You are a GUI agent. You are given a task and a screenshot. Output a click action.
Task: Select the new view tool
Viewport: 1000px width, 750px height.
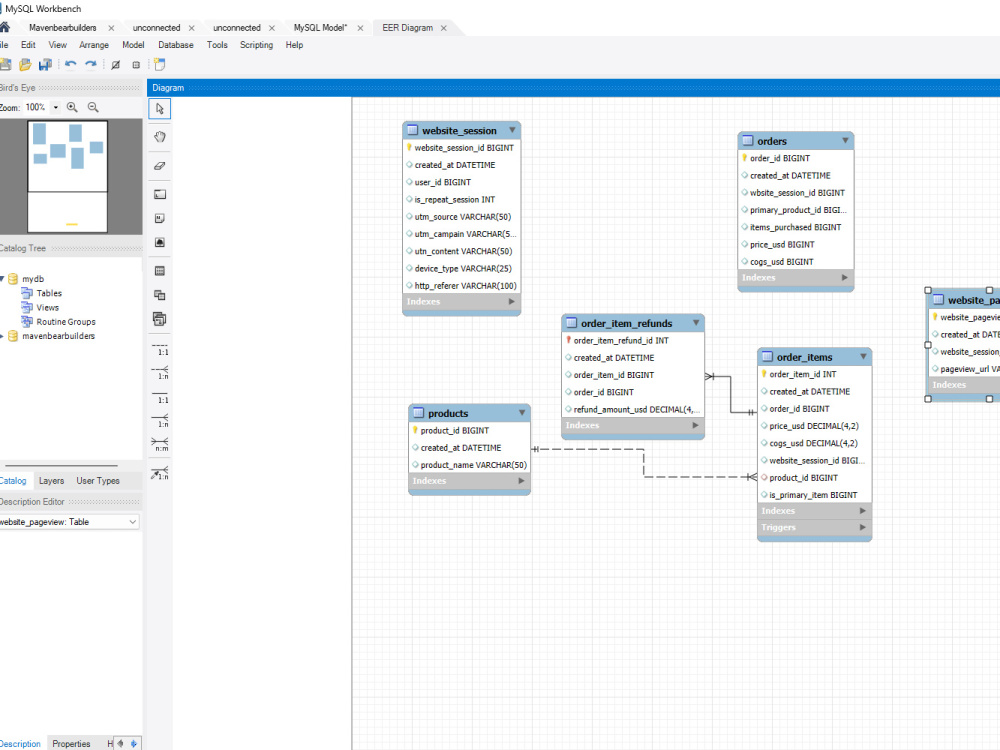pyautogui.click(x=159, y=295)
